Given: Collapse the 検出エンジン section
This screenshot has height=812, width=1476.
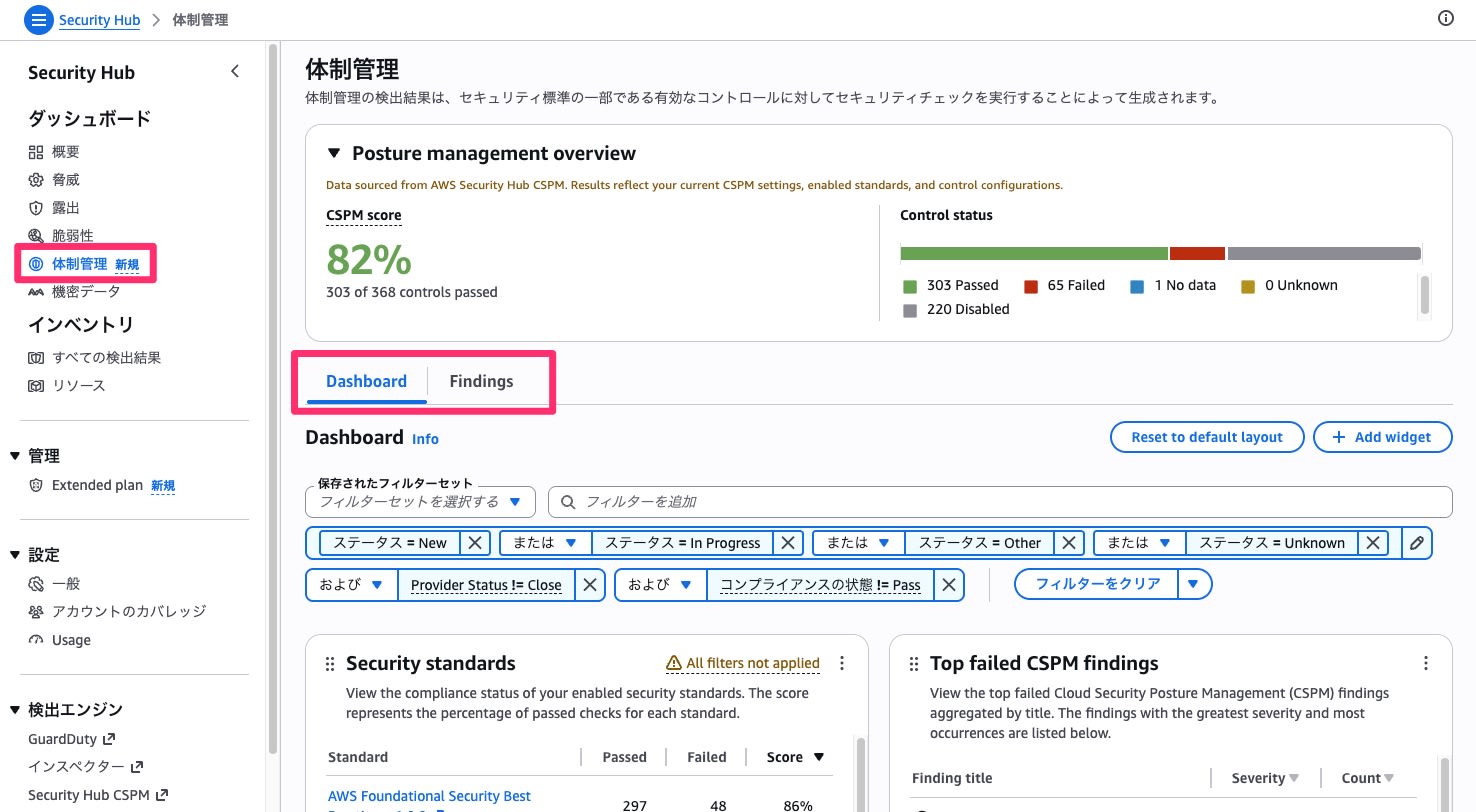Looking at the screenshot, I should click(x=15, y=710).
